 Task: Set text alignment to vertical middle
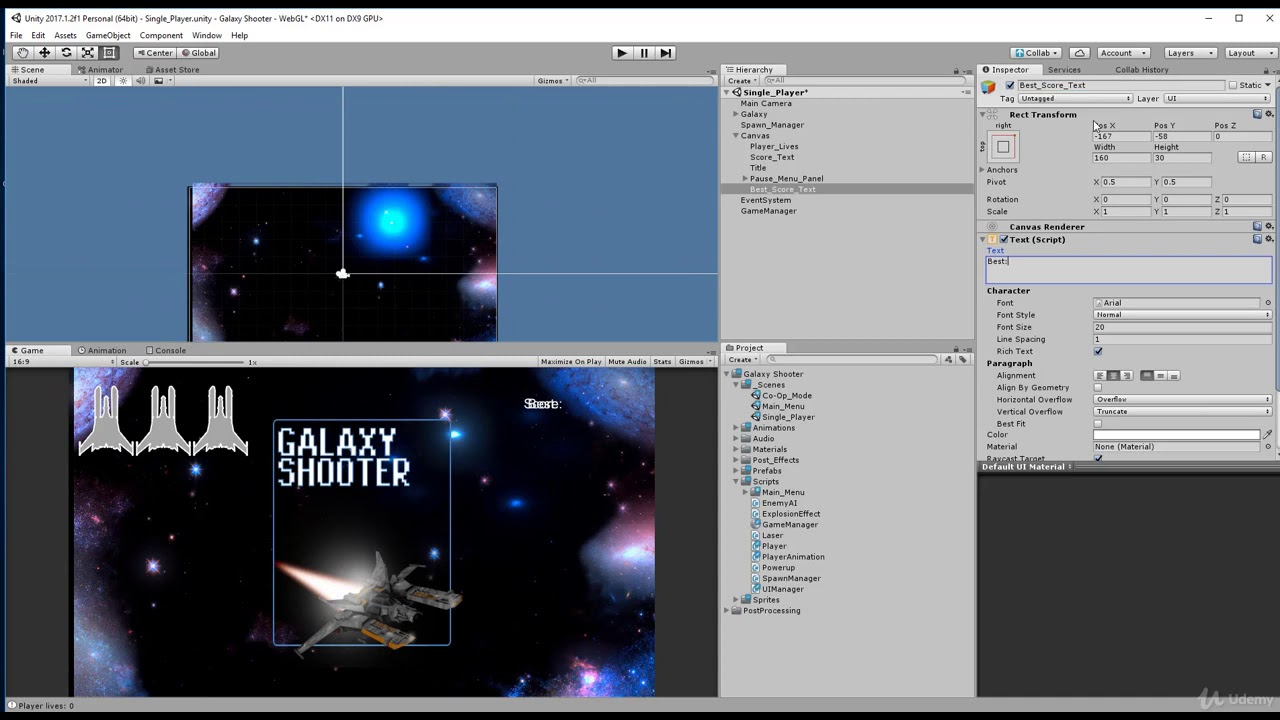point(1160,376)
